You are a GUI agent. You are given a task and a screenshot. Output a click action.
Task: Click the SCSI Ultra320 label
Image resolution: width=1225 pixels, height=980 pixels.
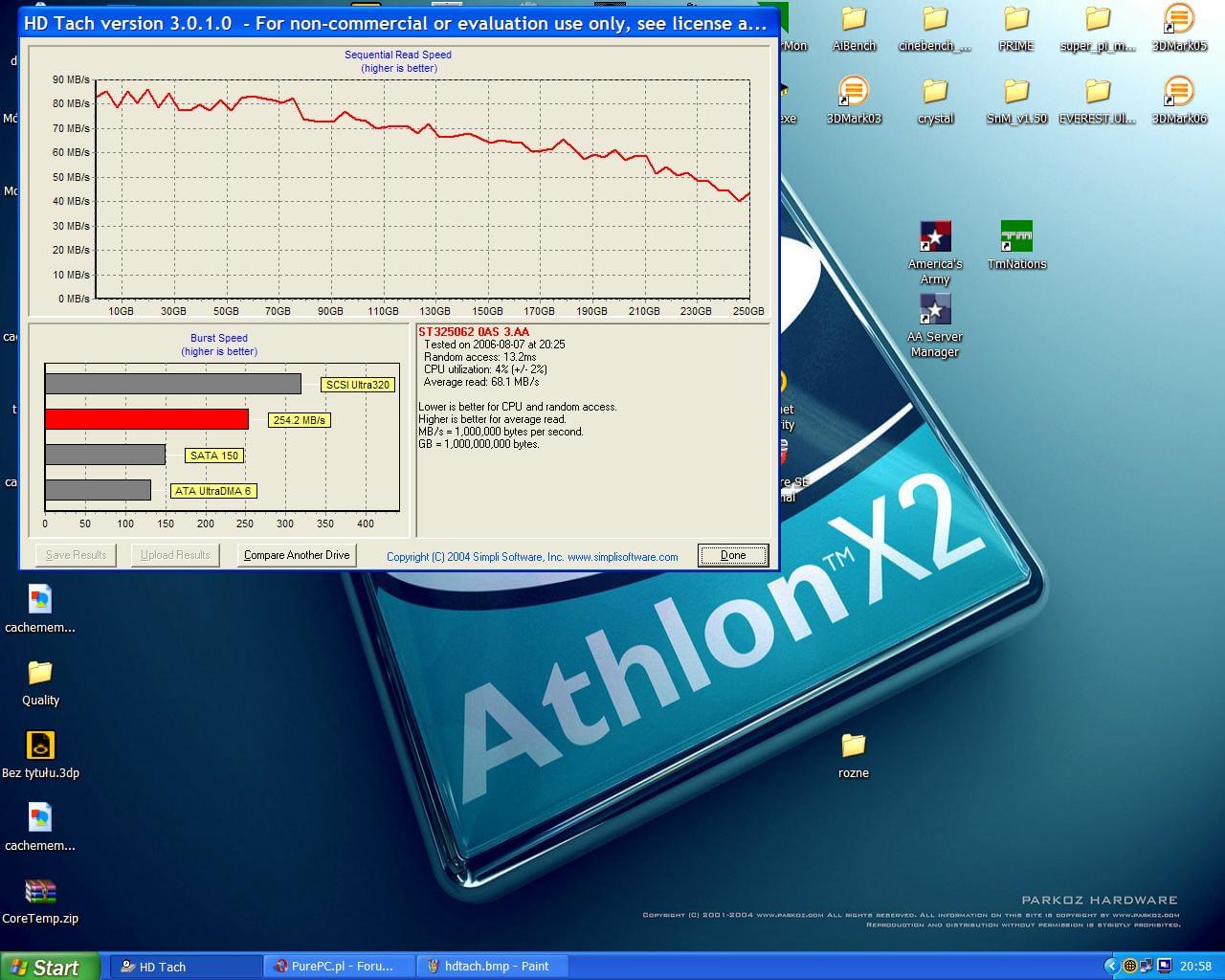click(358, 385)
